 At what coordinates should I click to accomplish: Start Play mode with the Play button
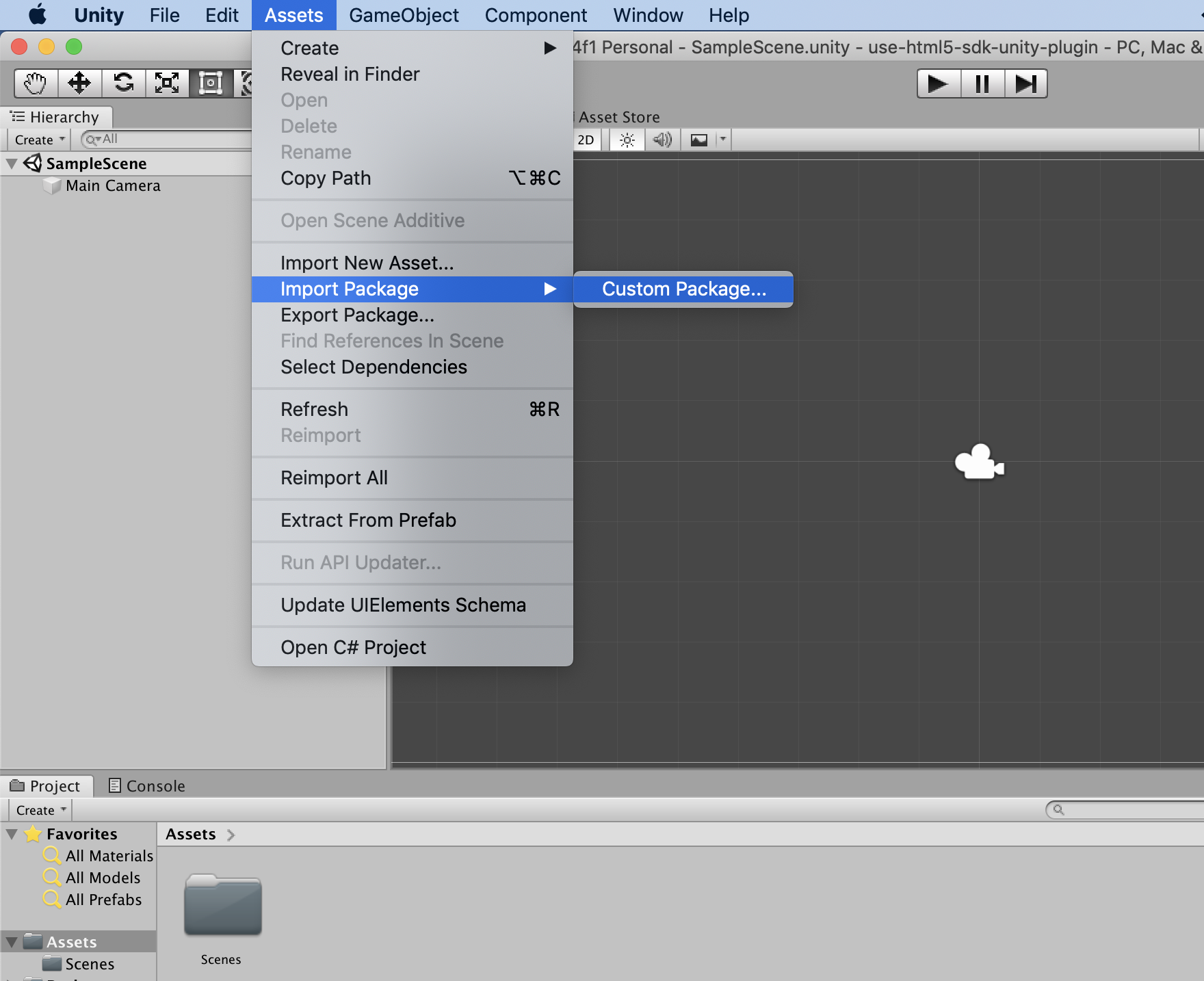pos(939,84)
